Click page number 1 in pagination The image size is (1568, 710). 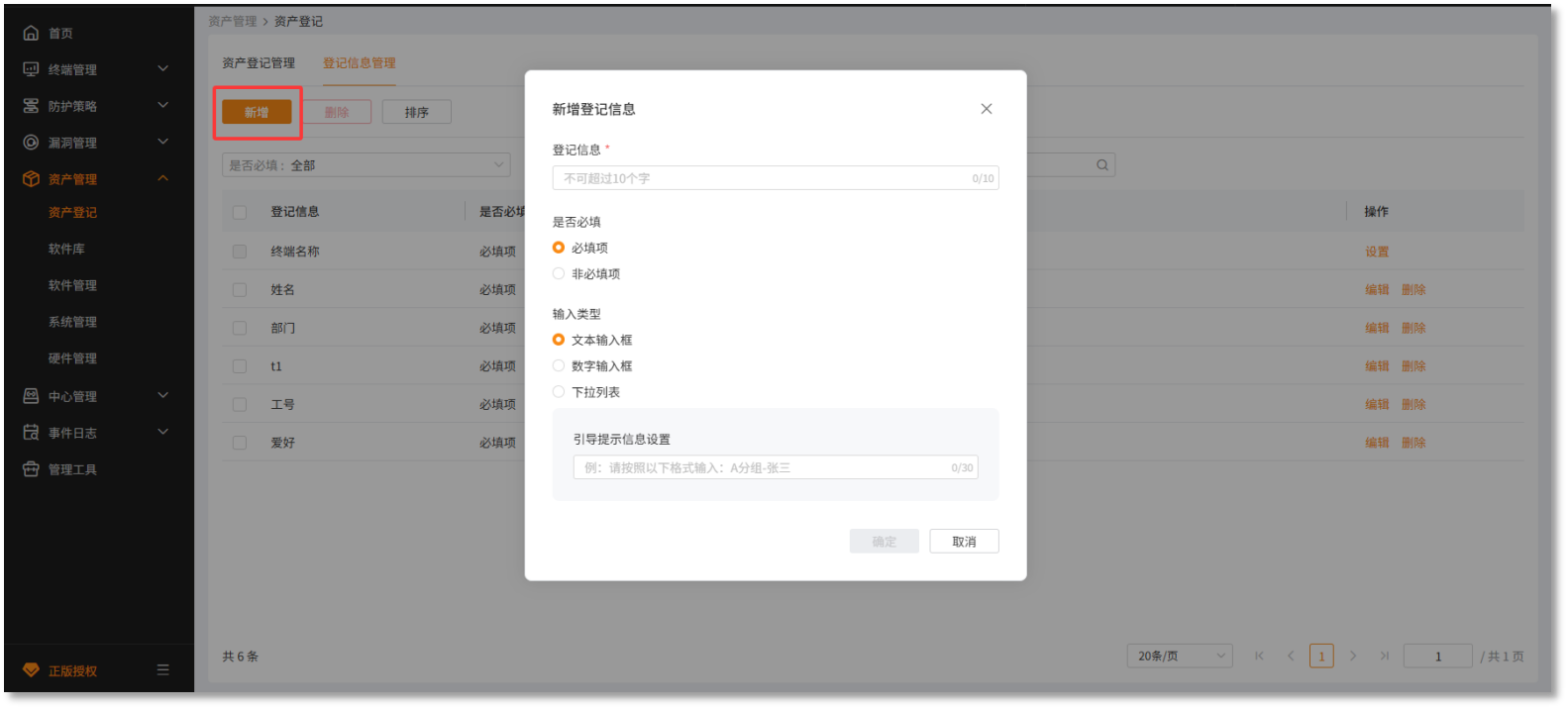(1321, 656)
